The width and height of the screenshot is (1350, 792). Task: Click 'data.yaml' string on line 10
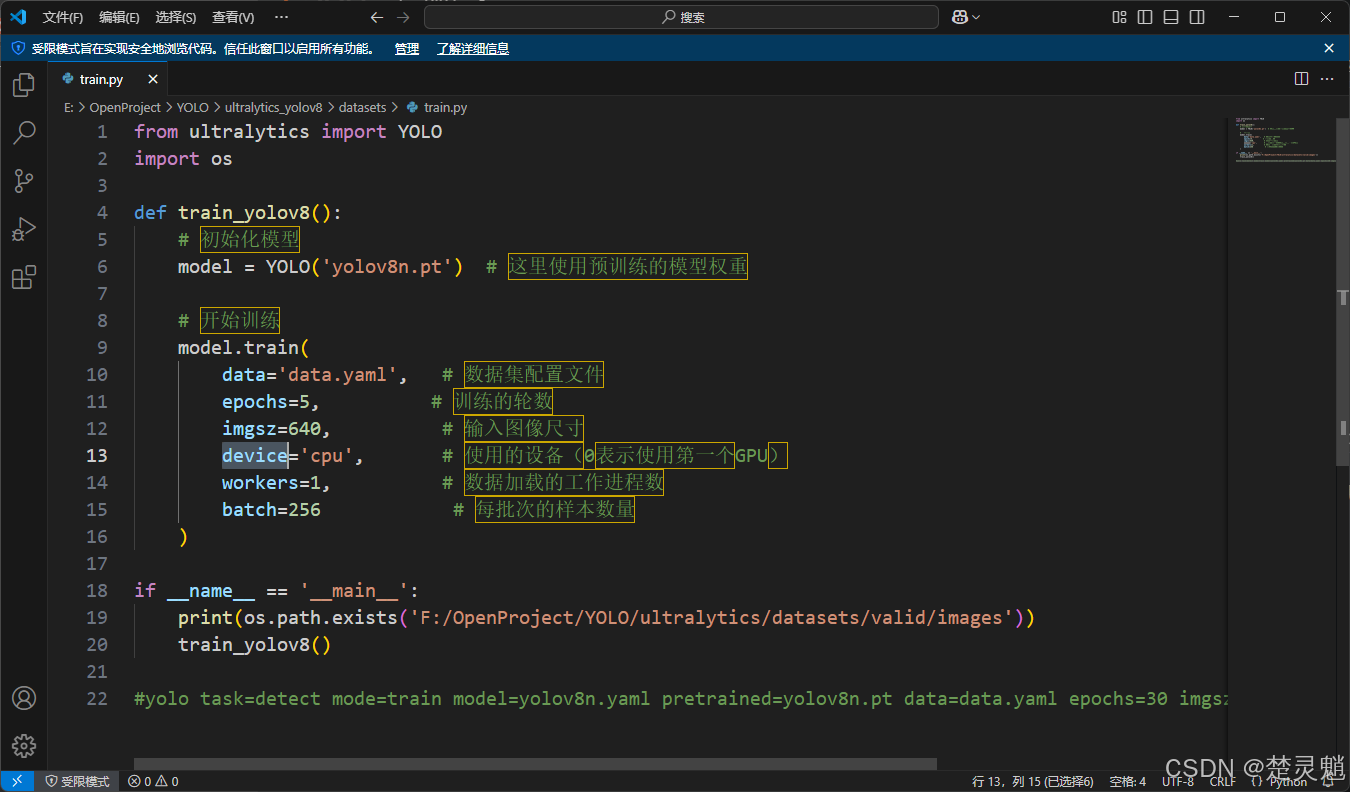[337, 374]
